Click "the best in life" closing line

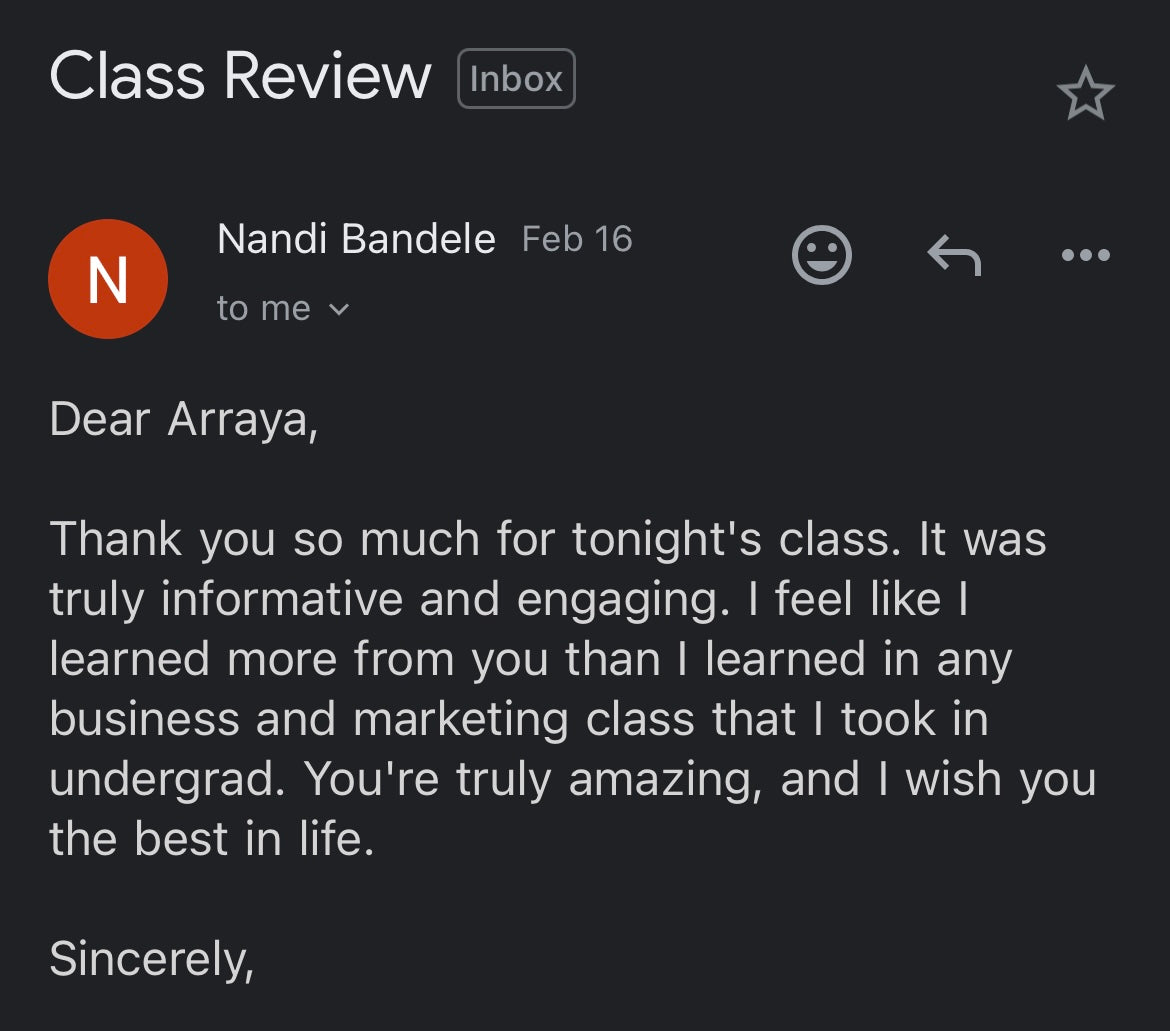point(211,840)
